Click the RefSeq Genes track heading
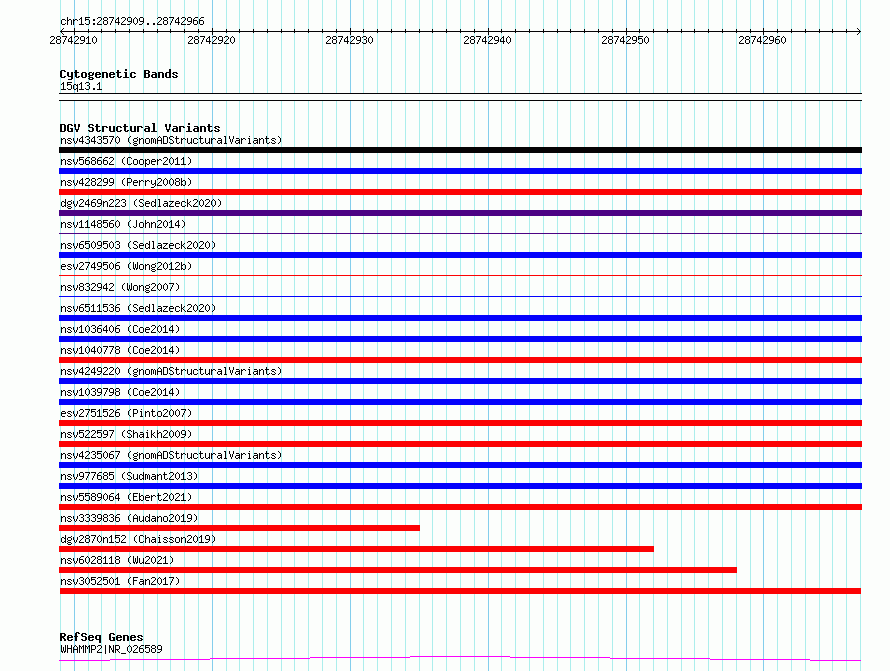Image resolution: width=890 pixels, height=671 pixels. point(101,637)
